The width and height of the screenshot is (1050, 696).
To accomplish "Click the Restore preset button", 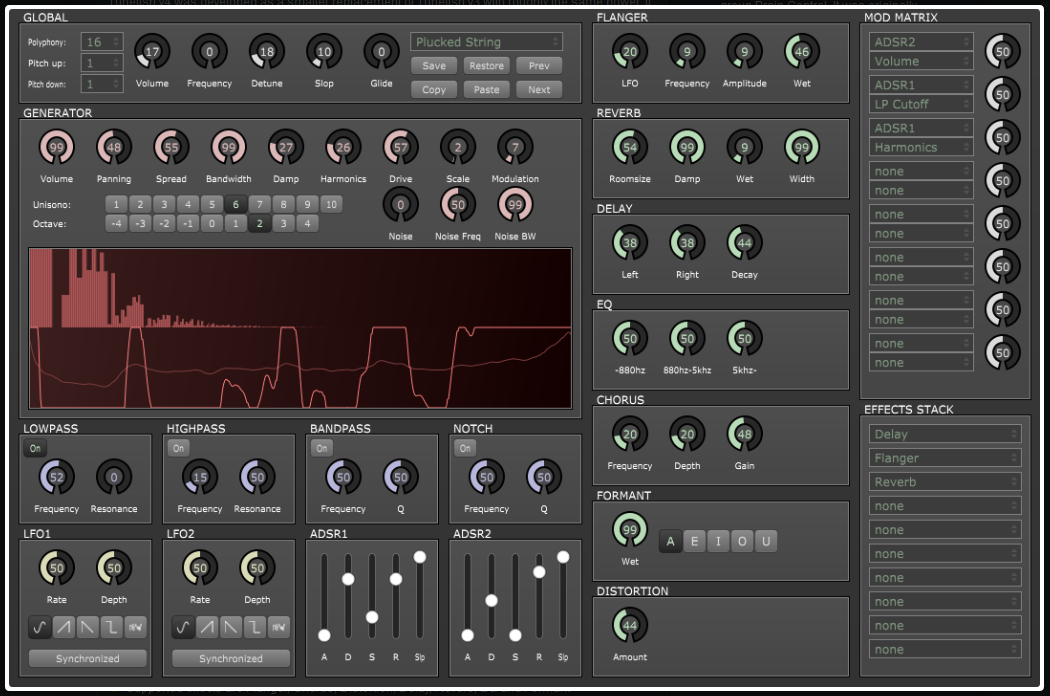I will tap(487, 65).
